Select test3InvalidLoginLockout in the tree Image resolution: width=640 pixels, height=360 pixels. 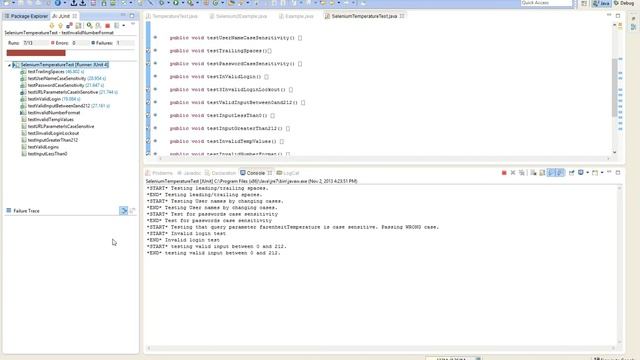point(50,133)
